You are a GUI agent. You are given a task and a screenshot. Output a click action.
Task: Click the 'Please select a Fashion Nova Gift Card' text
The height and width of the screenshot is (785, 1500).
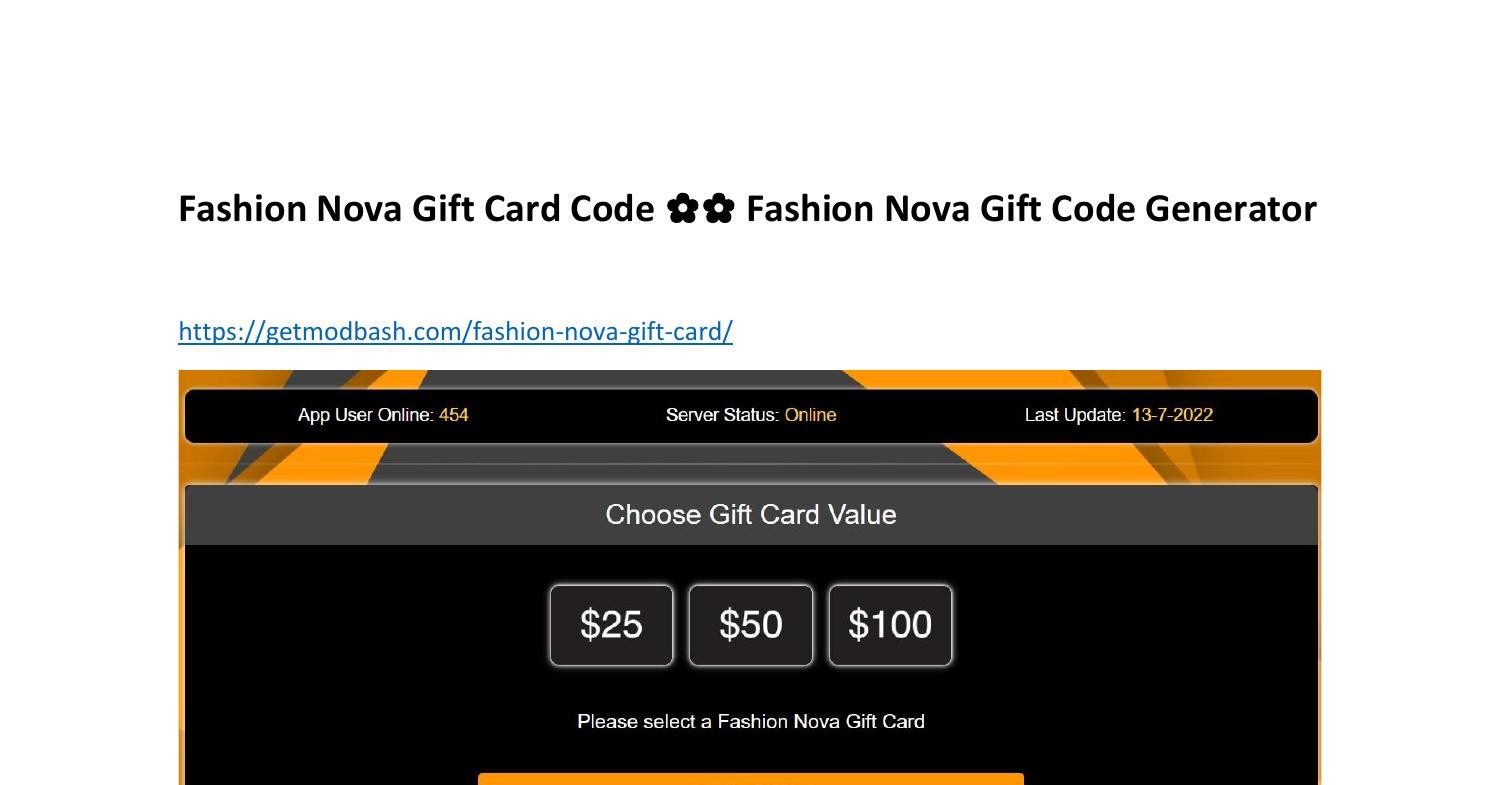tap(751, 721)
